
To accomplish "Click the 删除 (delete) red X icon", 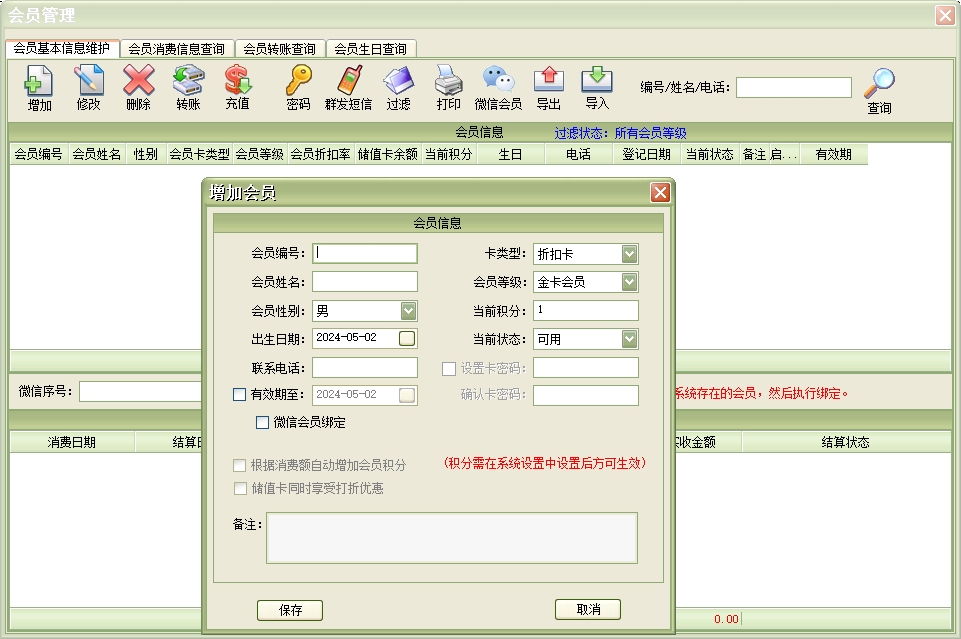I will [x=138, y=82].
